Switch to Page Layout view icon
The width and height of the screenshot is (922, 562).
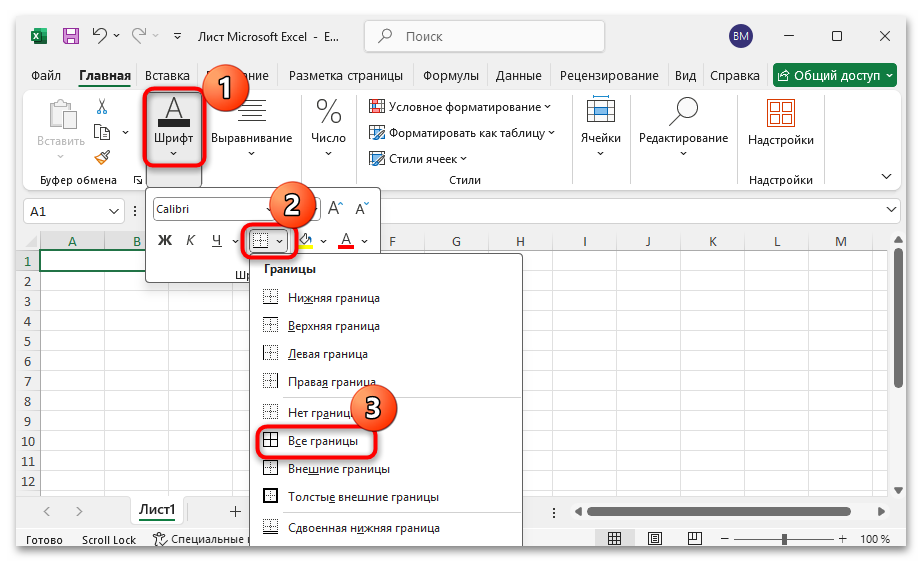tap(654, 538)
